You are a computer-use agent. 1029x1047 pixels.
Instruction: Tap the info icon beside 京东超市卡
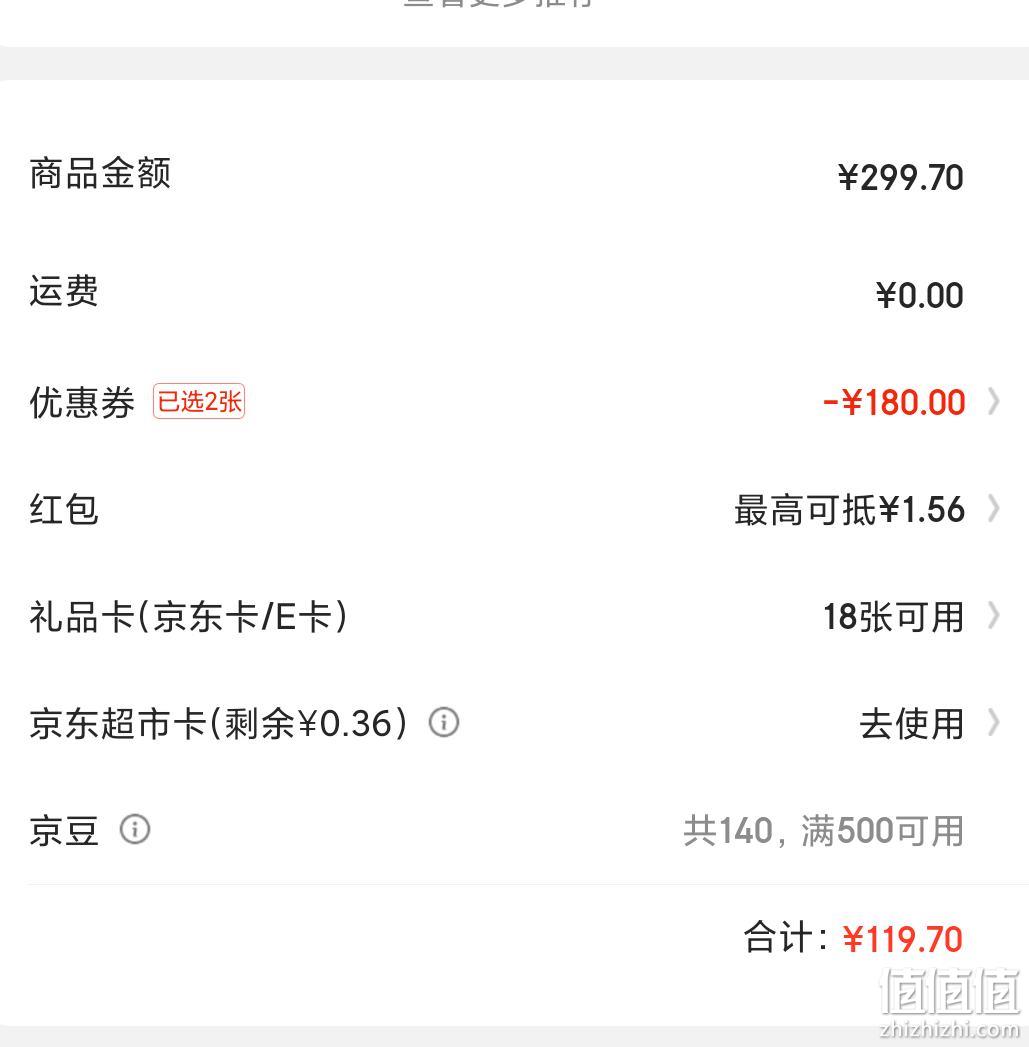coord(443,722)
